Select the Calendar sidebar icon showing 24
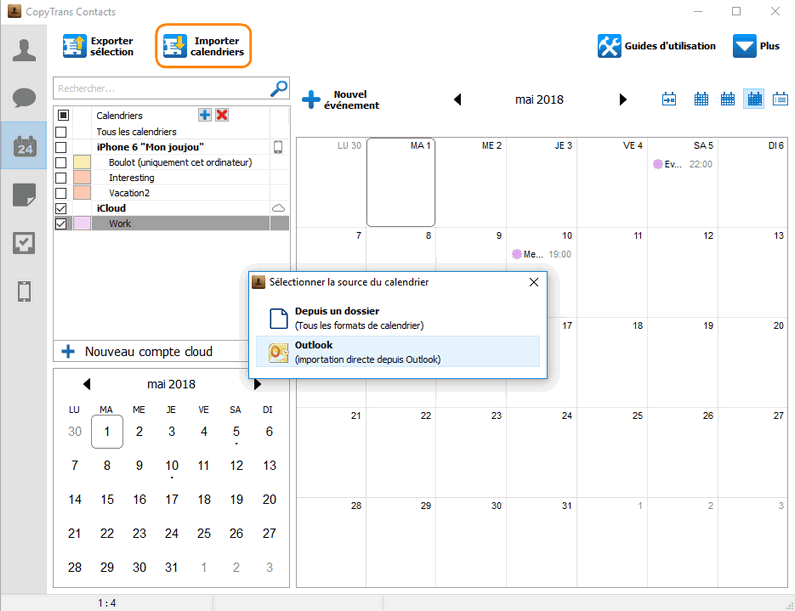 [25, 146]
